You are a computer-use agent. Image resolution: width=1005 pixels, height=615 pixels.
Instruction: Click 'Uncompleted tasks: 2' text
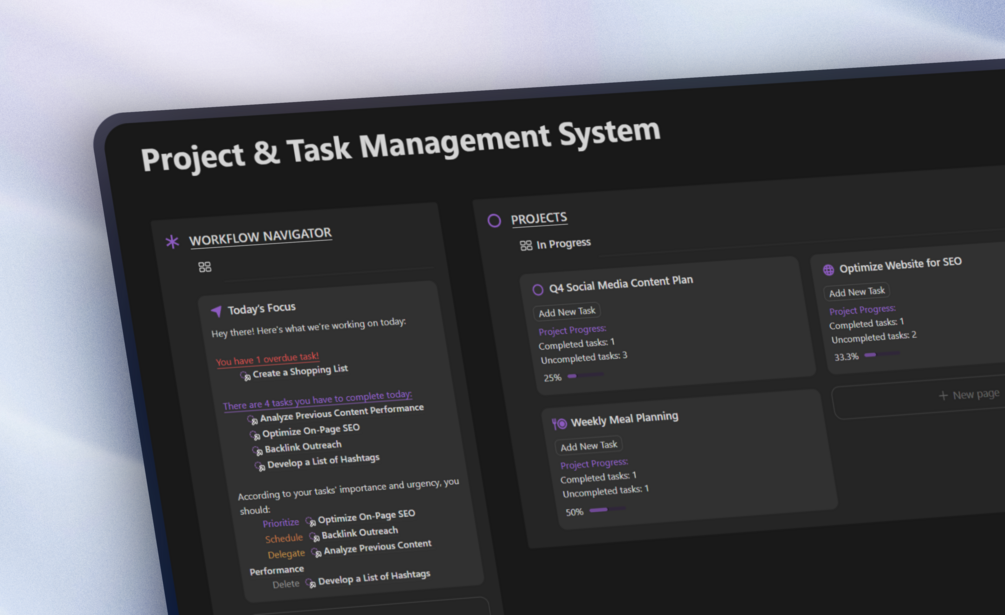coord(874,337)
